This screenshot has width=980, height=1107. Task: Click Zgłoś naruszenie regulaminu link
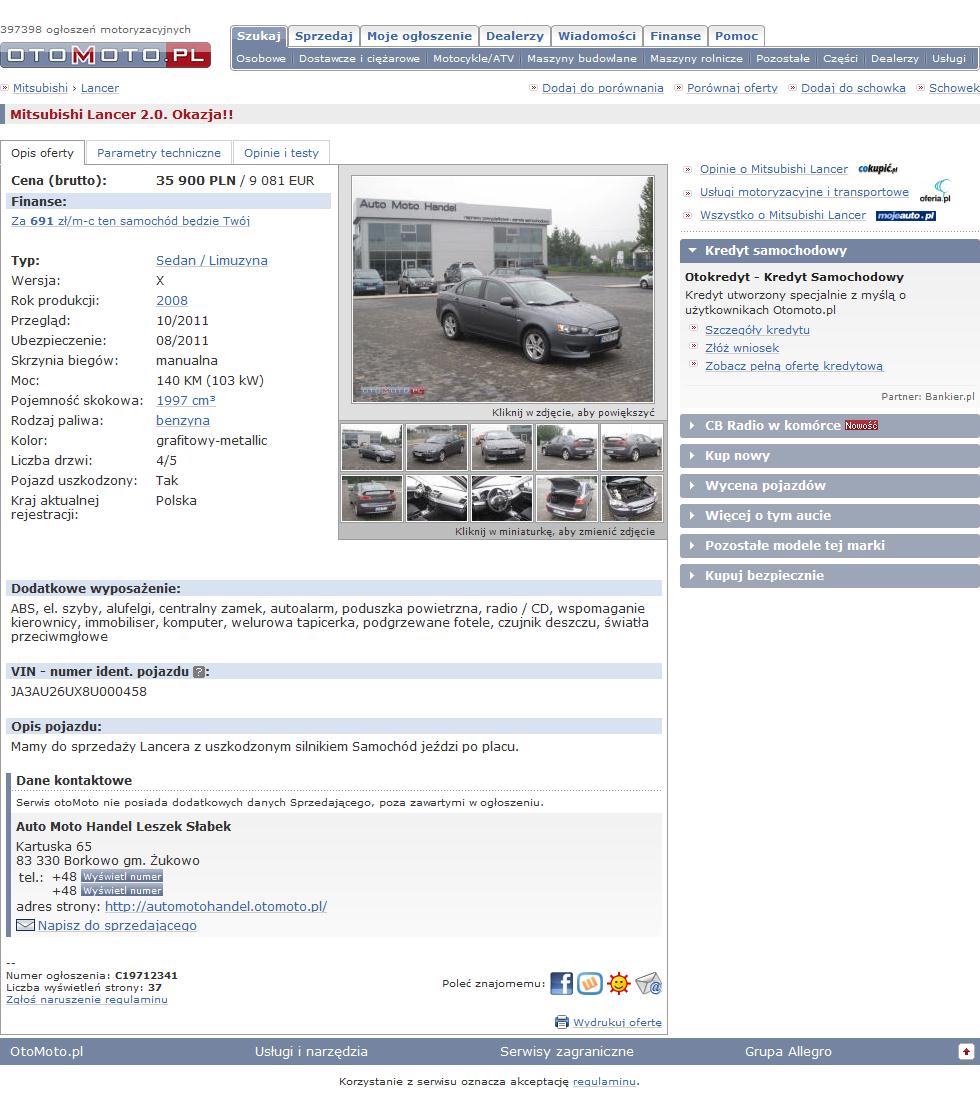(87, 1000)
